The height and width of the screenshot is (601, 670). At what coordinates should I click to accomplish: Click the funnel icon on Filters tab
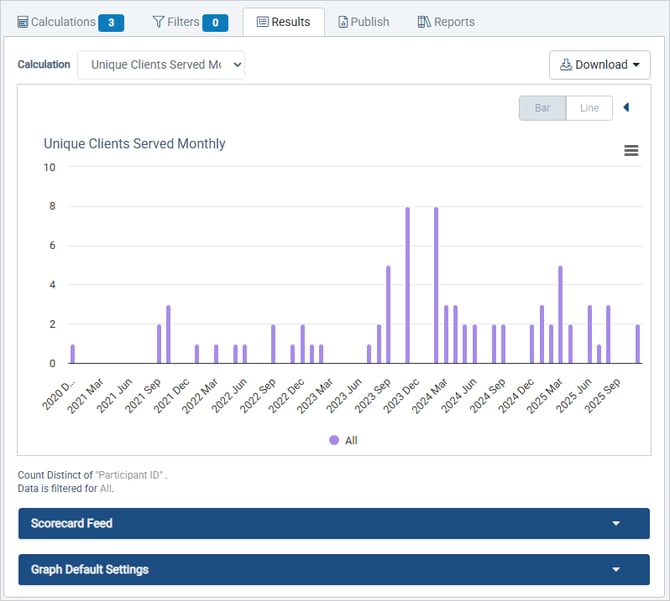tap(158, 22)
